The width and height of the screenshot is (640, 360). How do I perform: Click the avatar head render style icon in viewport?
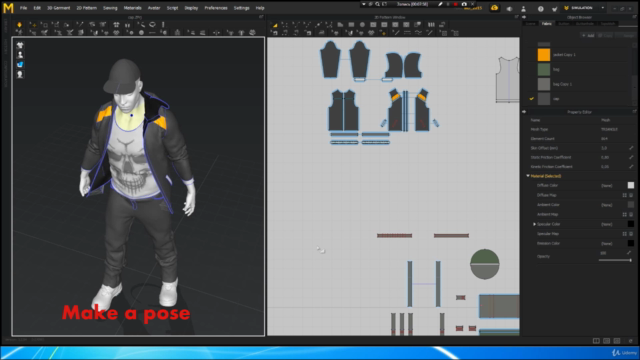(20, 74)
